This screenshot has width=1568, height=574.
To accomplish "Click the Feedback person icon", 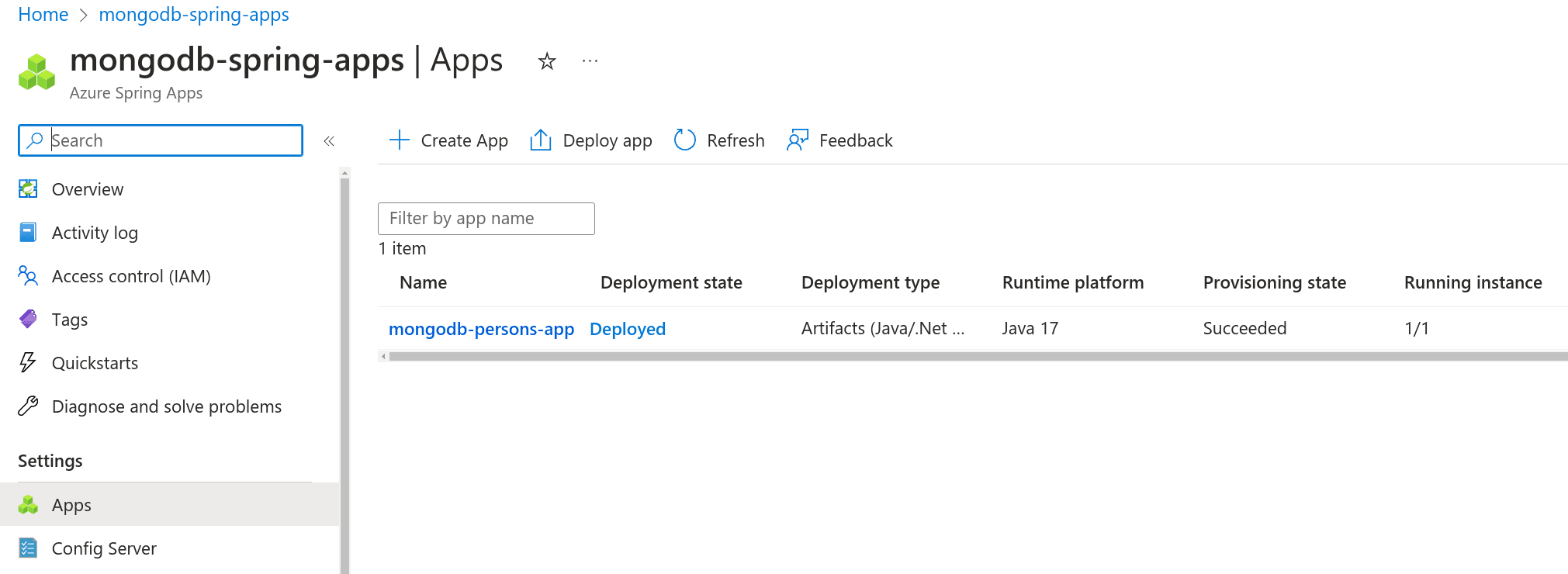I will click(797, 140).
